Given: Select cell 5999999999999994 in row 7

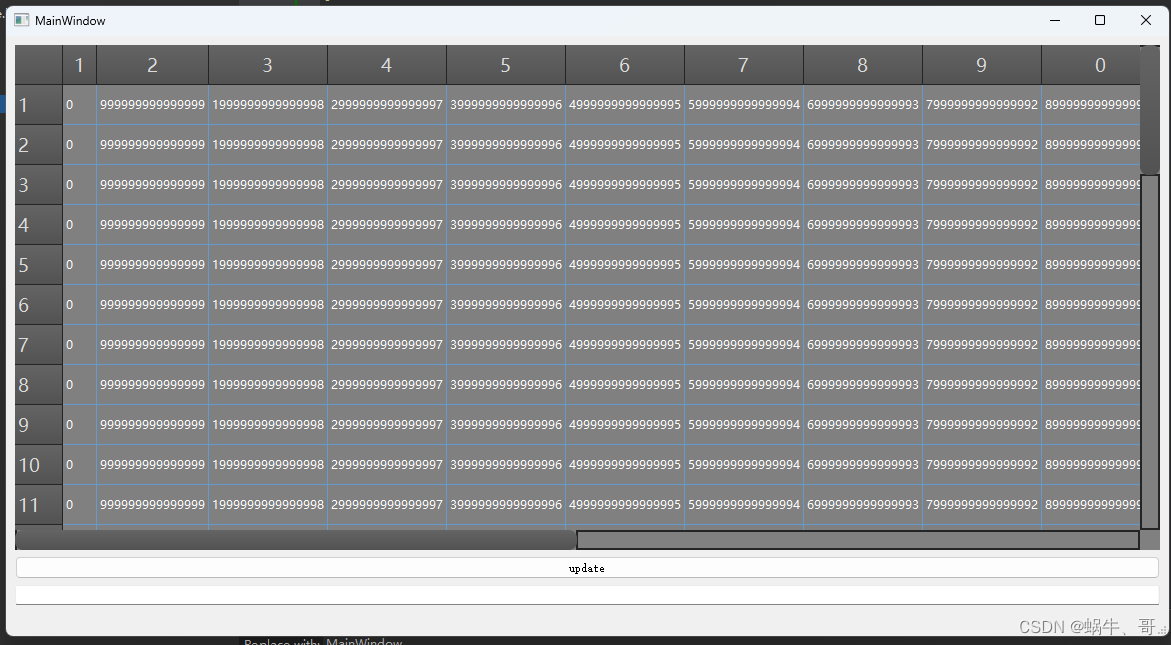Looking at the screenshot, I should (x=743, y=345).
